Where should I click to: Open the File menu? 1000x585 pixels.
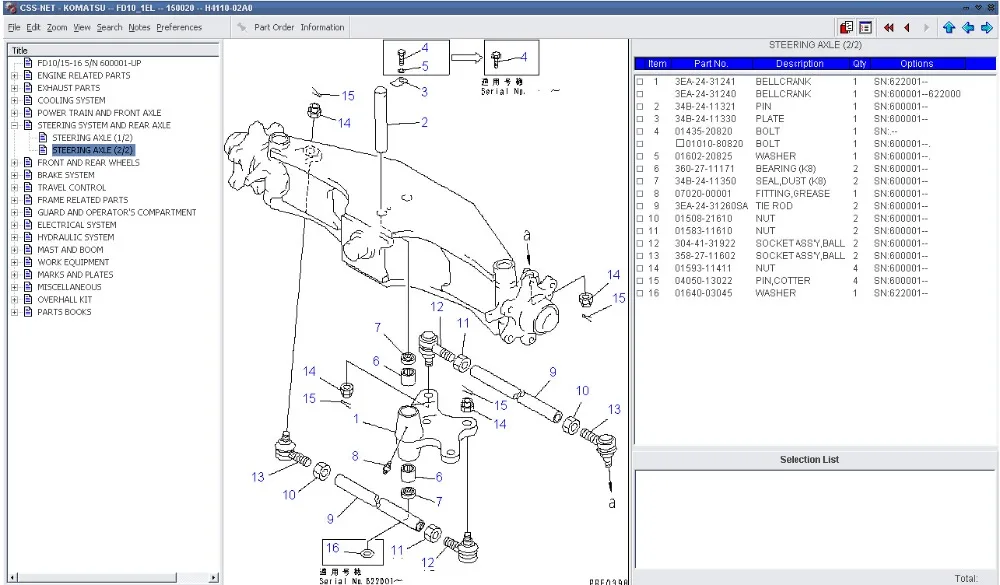point(13,27)
